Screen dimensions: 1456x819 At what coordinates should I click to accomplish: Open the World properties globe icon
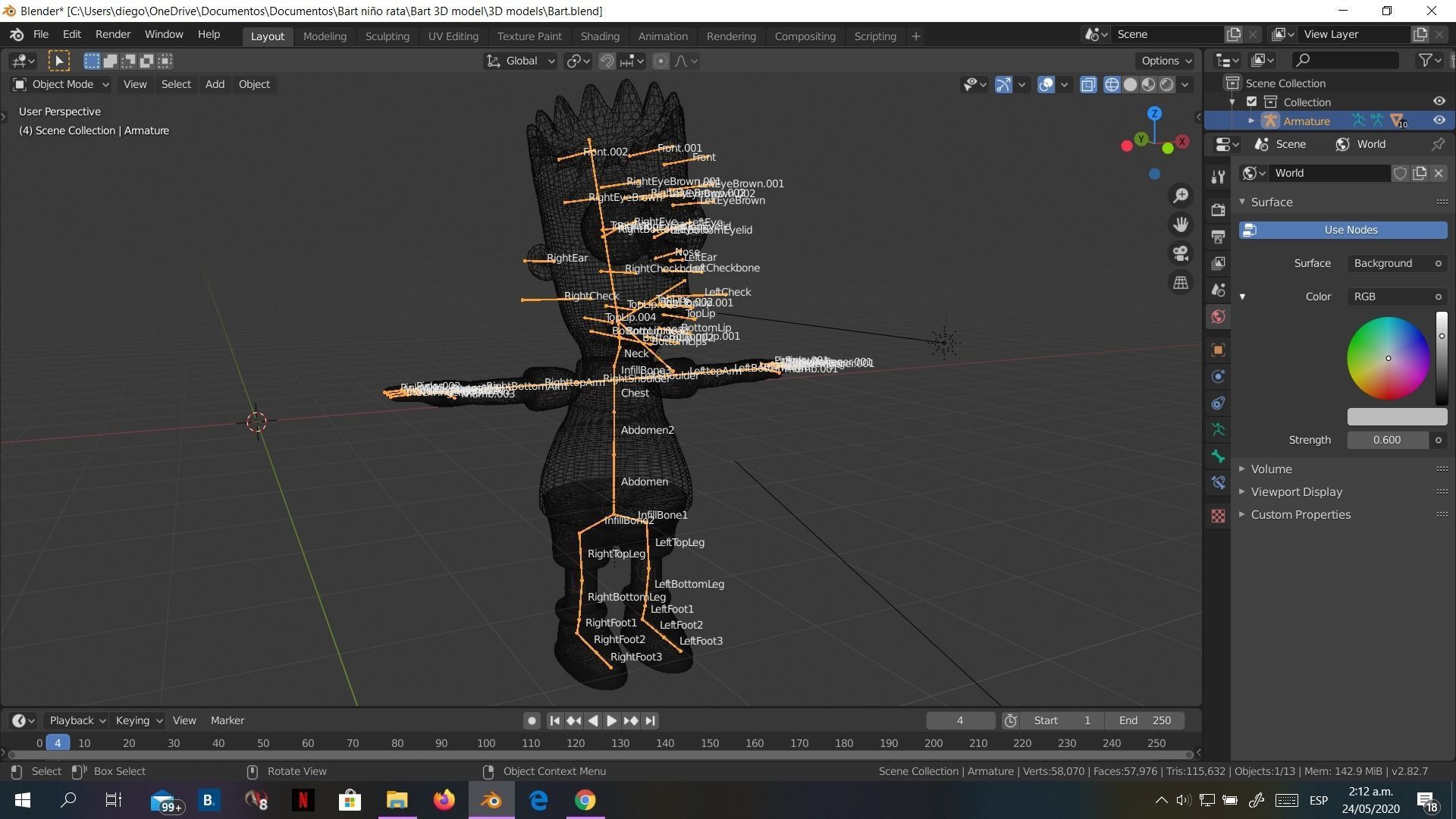point(1218,317)
